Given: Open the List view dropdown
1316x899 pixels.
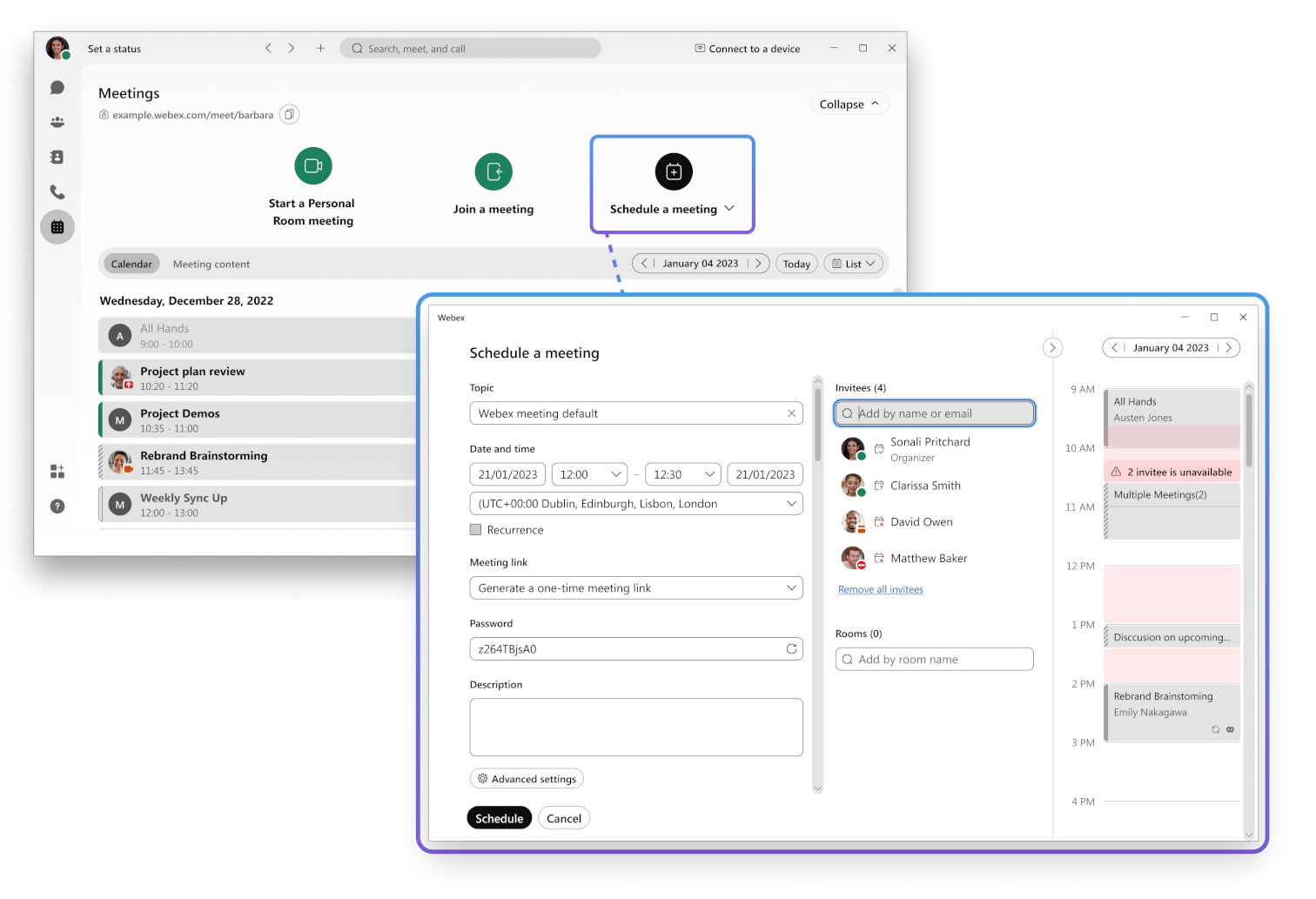Looking at the screenshot, I should click(854, 264).
